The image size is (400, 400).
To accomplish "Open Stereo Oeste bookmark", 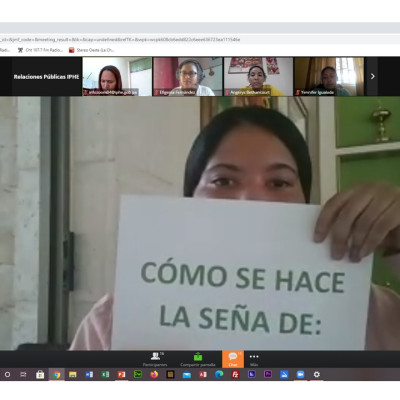I will pos(92,50).
